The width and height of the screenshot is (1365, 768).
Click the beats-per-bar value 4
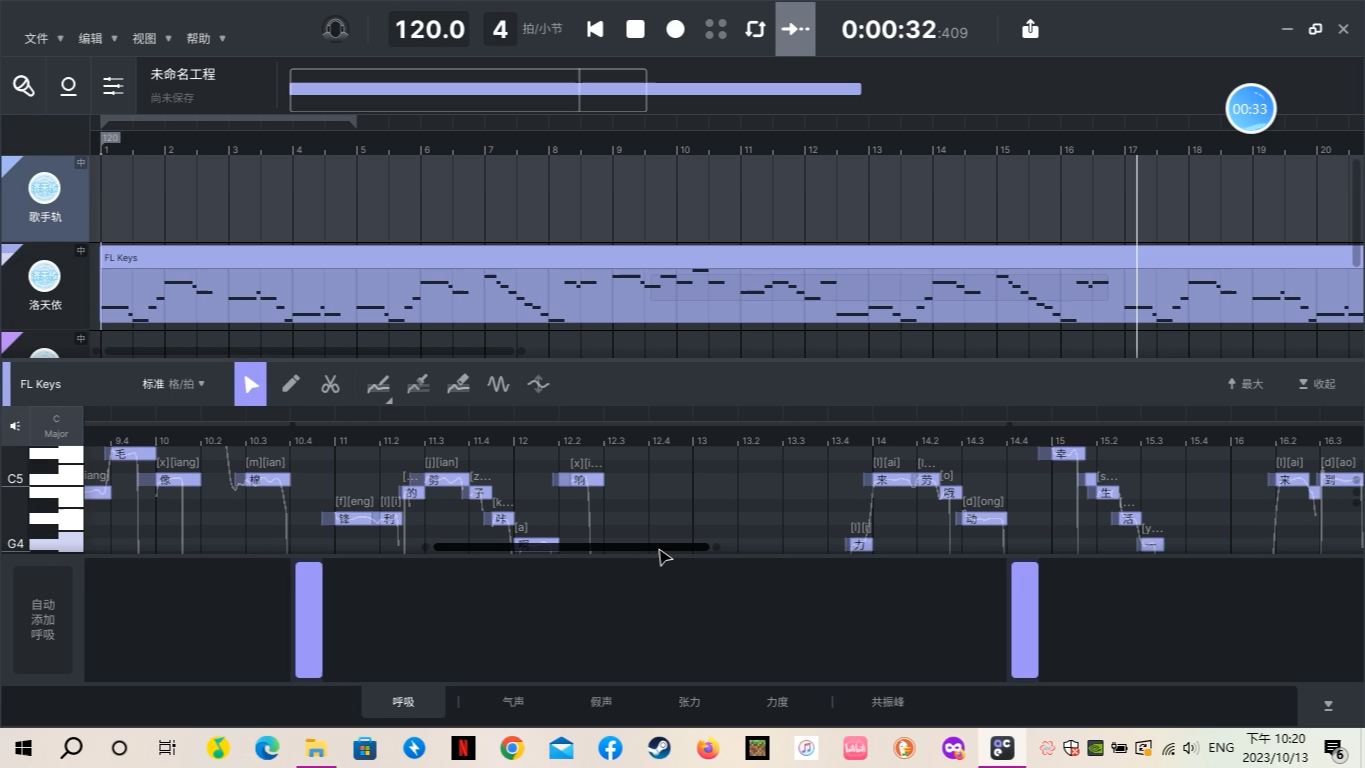point(500,29)
